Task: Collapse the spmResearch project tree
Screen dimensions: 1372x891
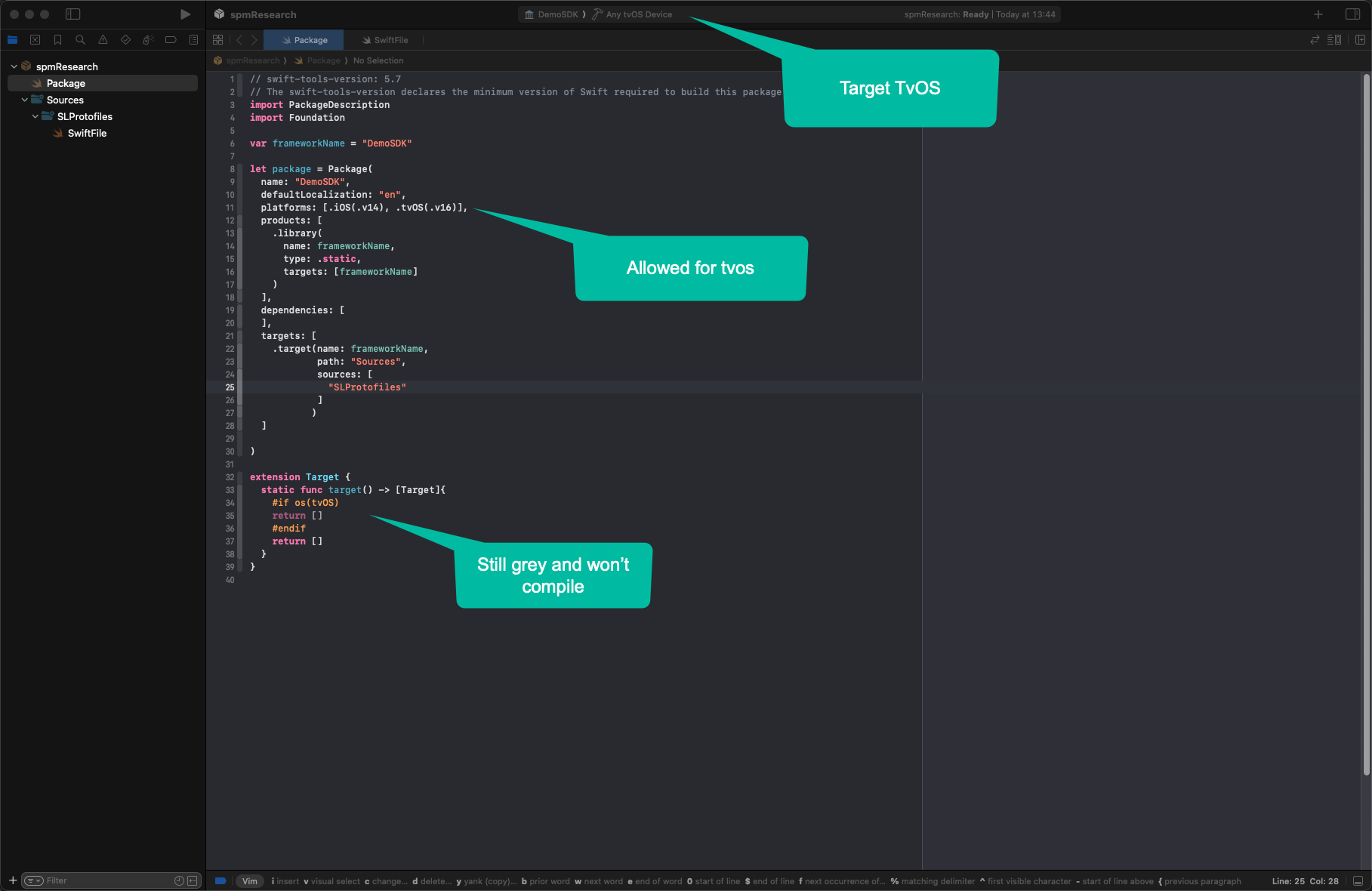Action: click(x=14, y=66)
